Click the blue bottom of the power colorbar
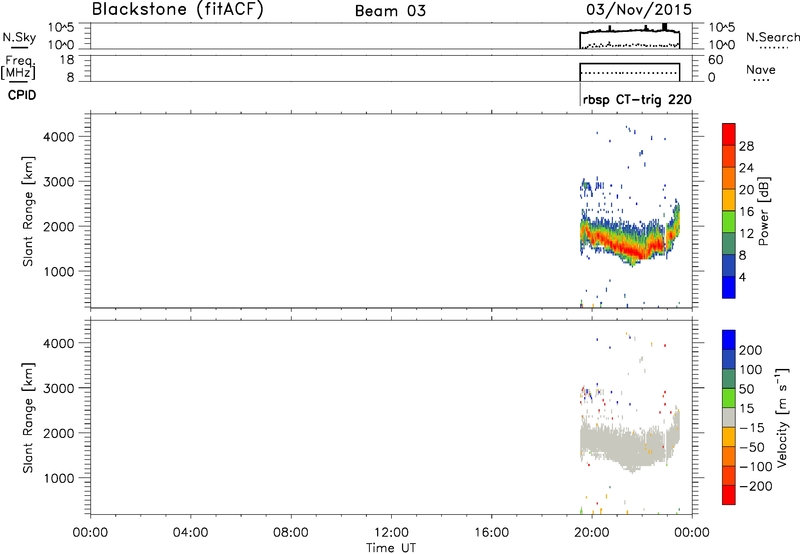This screenshot has height=554, width=800. [x=729, y=287]
